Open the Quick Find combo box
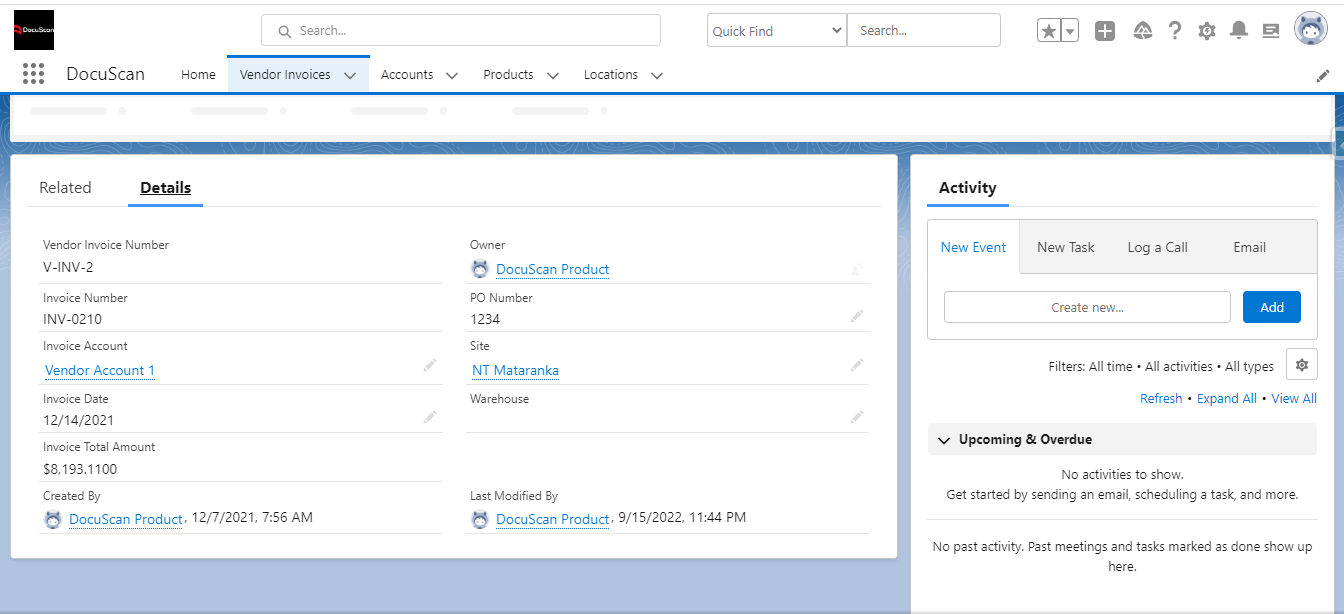This screenshot has height=614, width=1344. tap(776, 30)
